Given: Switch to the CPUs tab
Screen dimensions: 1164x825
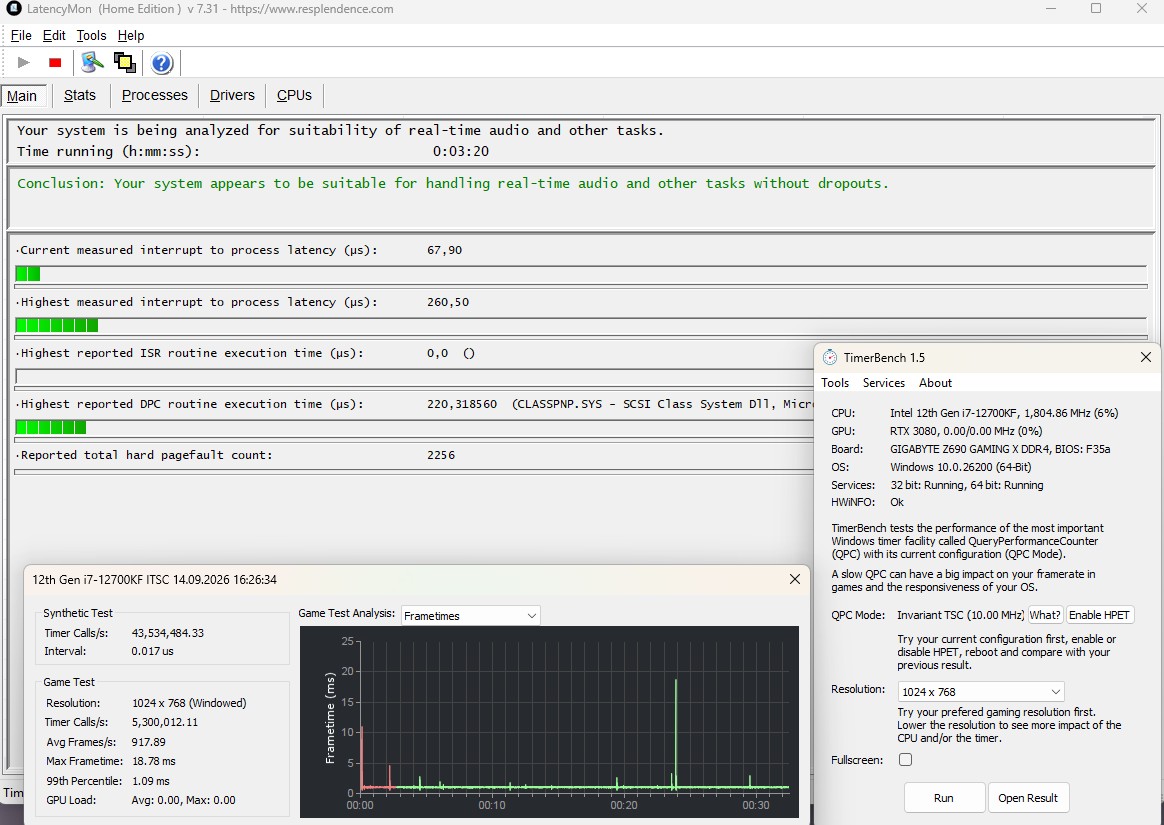Looking at the screenshot, I should [294, 95].
